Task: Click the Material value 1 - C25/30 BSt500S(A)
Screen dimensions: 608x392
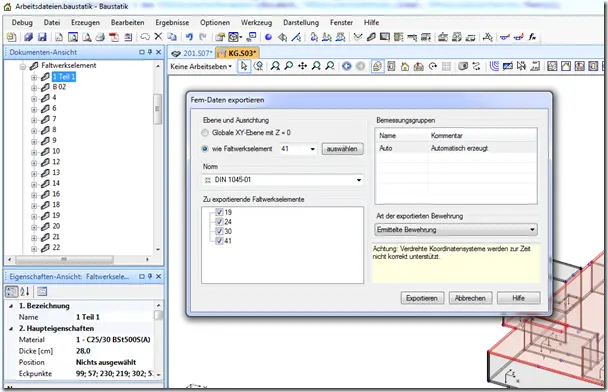Action: click(113, 340)
